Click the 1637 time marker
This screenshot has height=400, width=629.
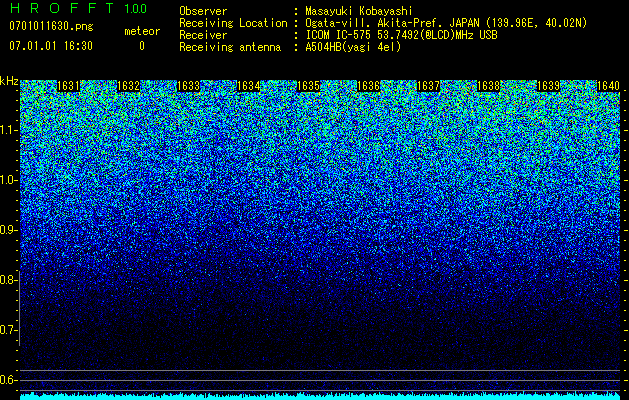pos(428,86)
